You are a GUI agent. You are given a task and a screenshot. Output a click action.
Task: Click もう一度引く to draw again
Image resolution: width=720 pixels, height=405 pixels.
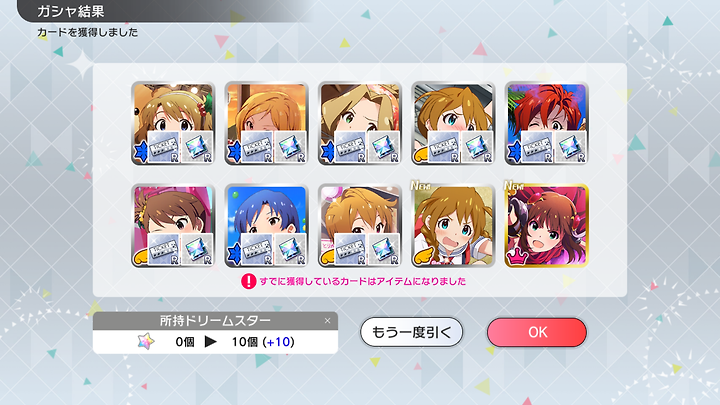411,332
